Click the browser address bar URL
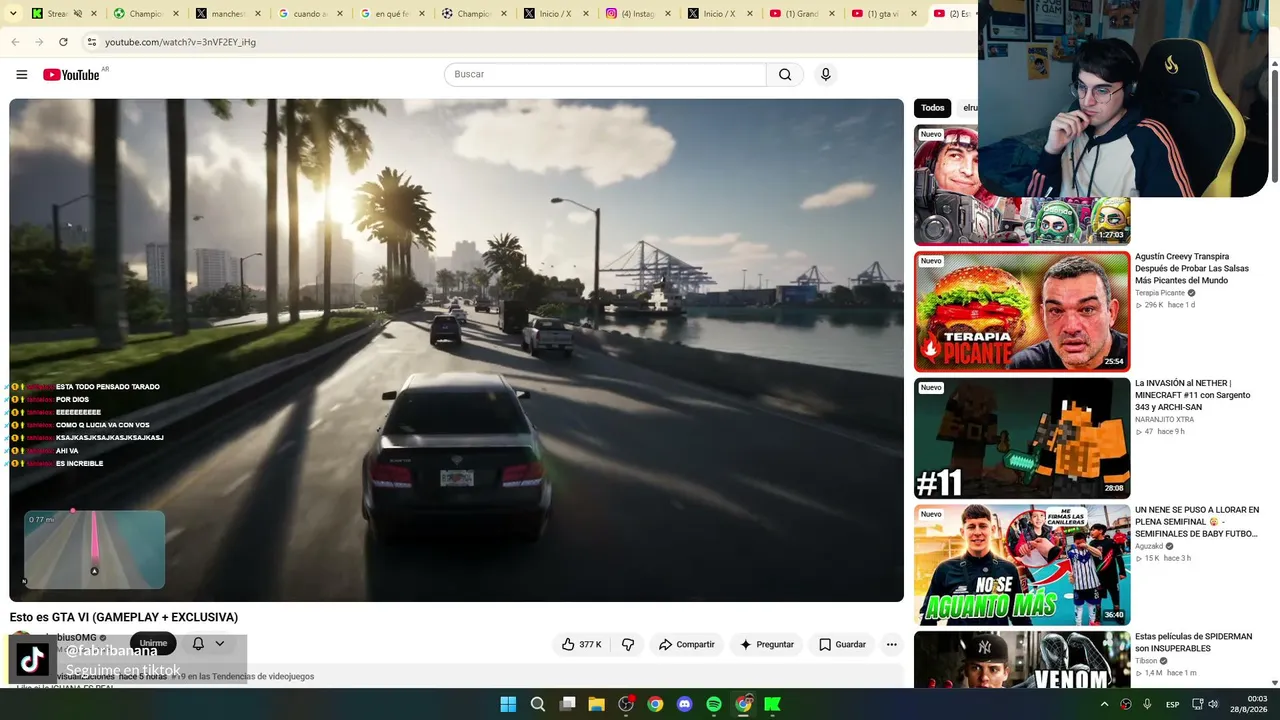 (x=180, y=42)
